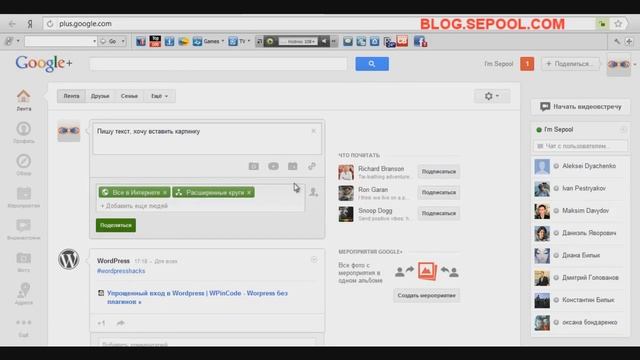This screenshot has height=360, width=640.
Task: Expand the toolbar search field dropdown
Action: (94, 41)
